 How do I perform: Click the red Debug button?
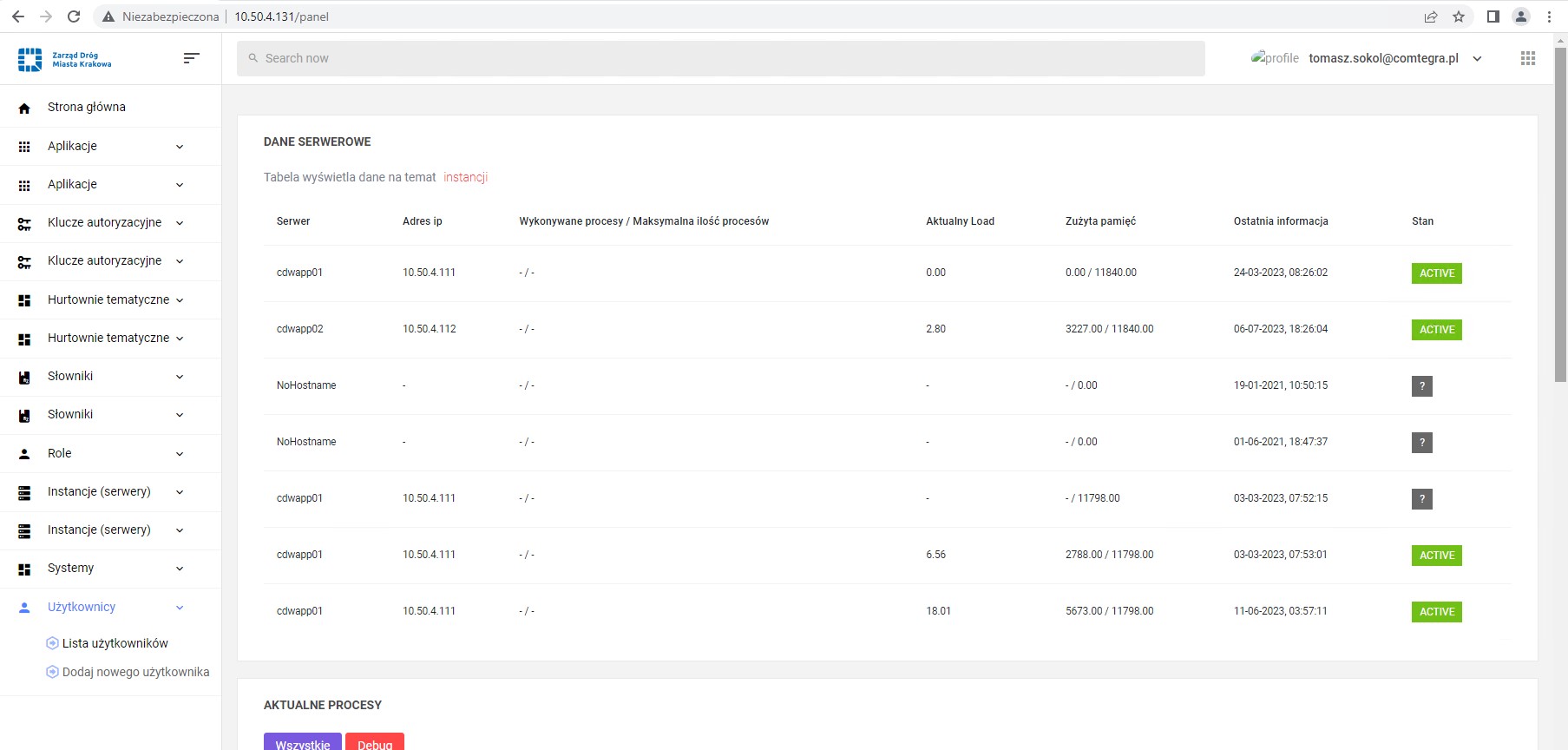pyautogui.click(x=375, y=742)
